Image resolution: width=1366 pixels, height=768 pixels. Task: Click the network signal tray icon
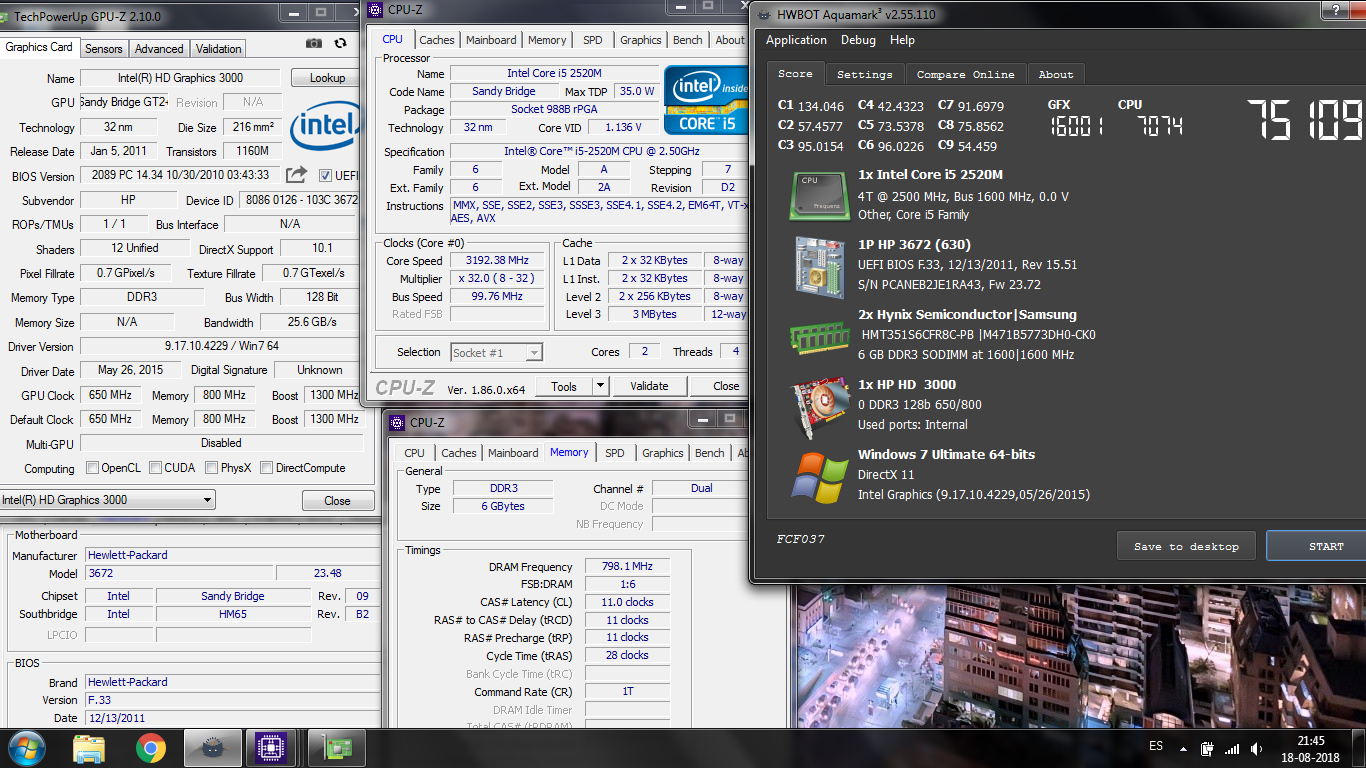coord(1232,748)
